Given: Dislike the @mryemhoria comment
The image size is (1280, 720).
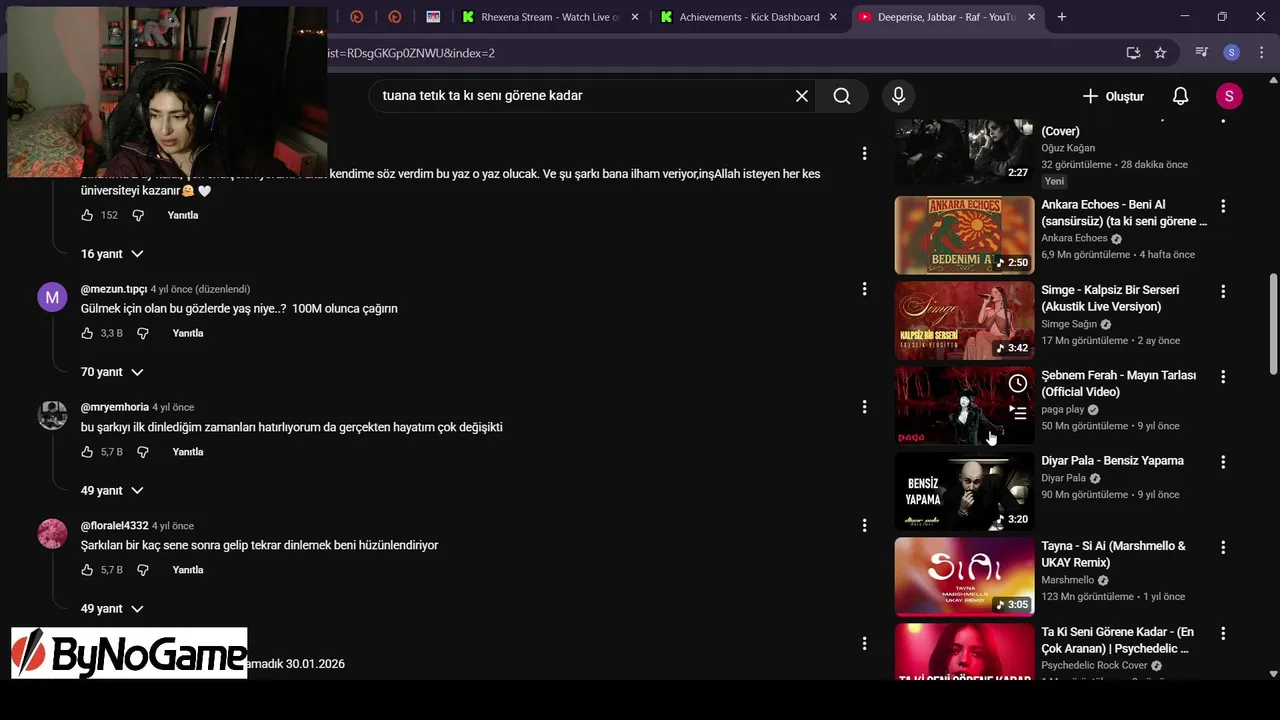Looking at the screenshot, I should (x=142, y=452).
